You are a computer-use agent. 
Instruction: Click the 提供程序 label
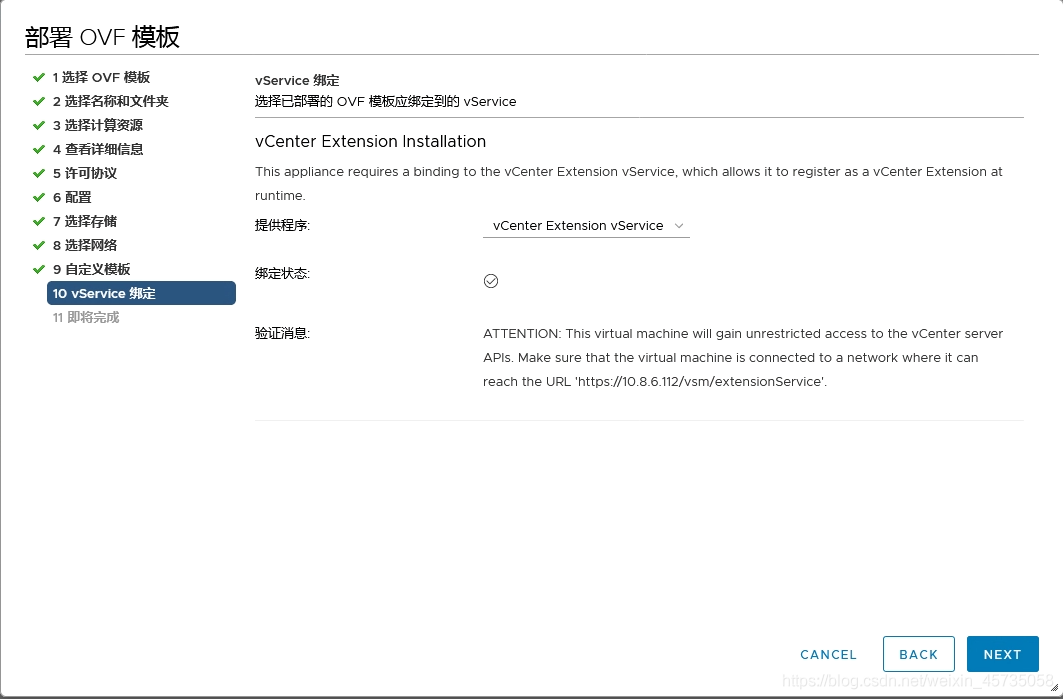pos(282,225)
